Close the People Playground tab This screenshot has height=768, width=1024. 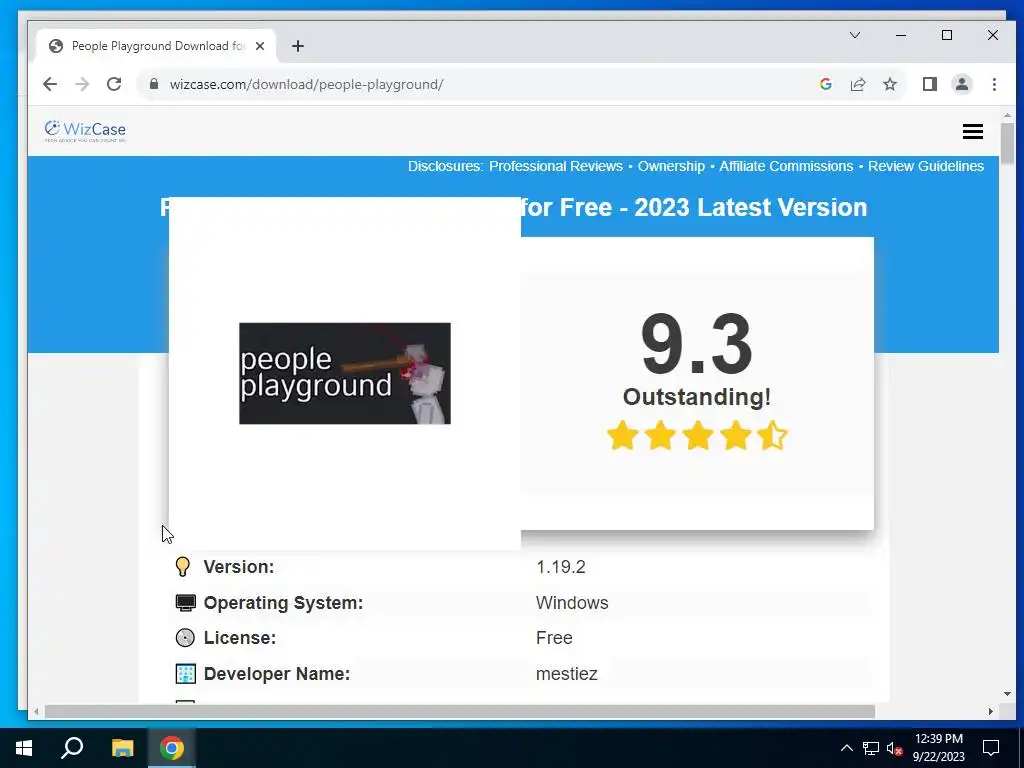point(260,46)
